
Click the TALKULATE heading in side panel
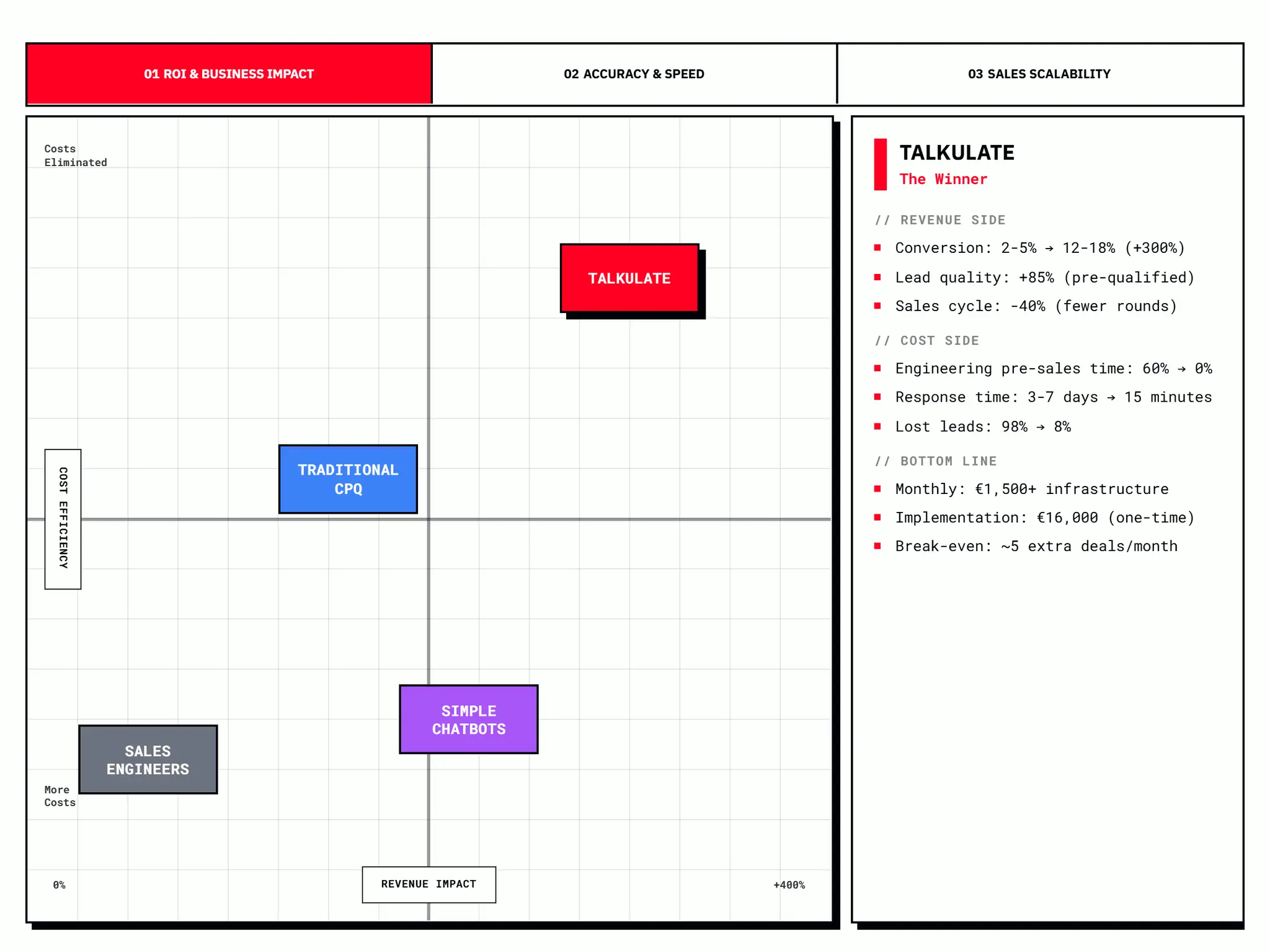(x=957, y=152)
